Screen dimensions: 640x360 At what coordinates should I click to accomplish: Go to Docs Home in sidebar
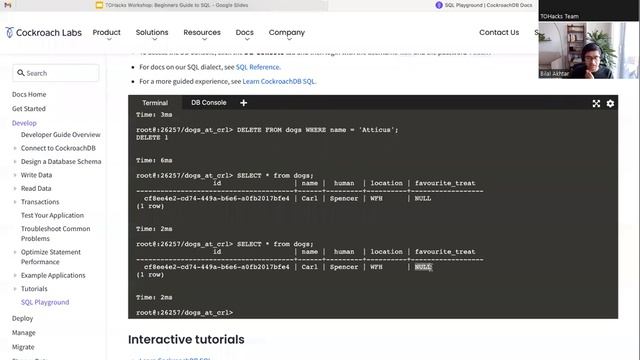click(x=29, y=94)
